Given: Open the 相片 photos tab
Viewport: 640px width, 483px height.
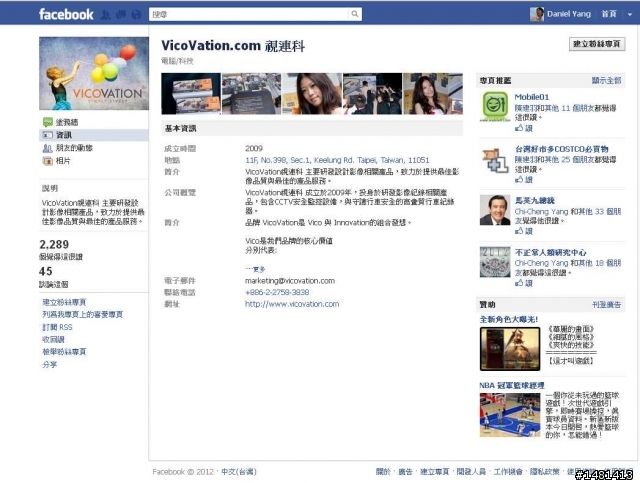Looking at the screenshot, I should [x=63, y=161].
